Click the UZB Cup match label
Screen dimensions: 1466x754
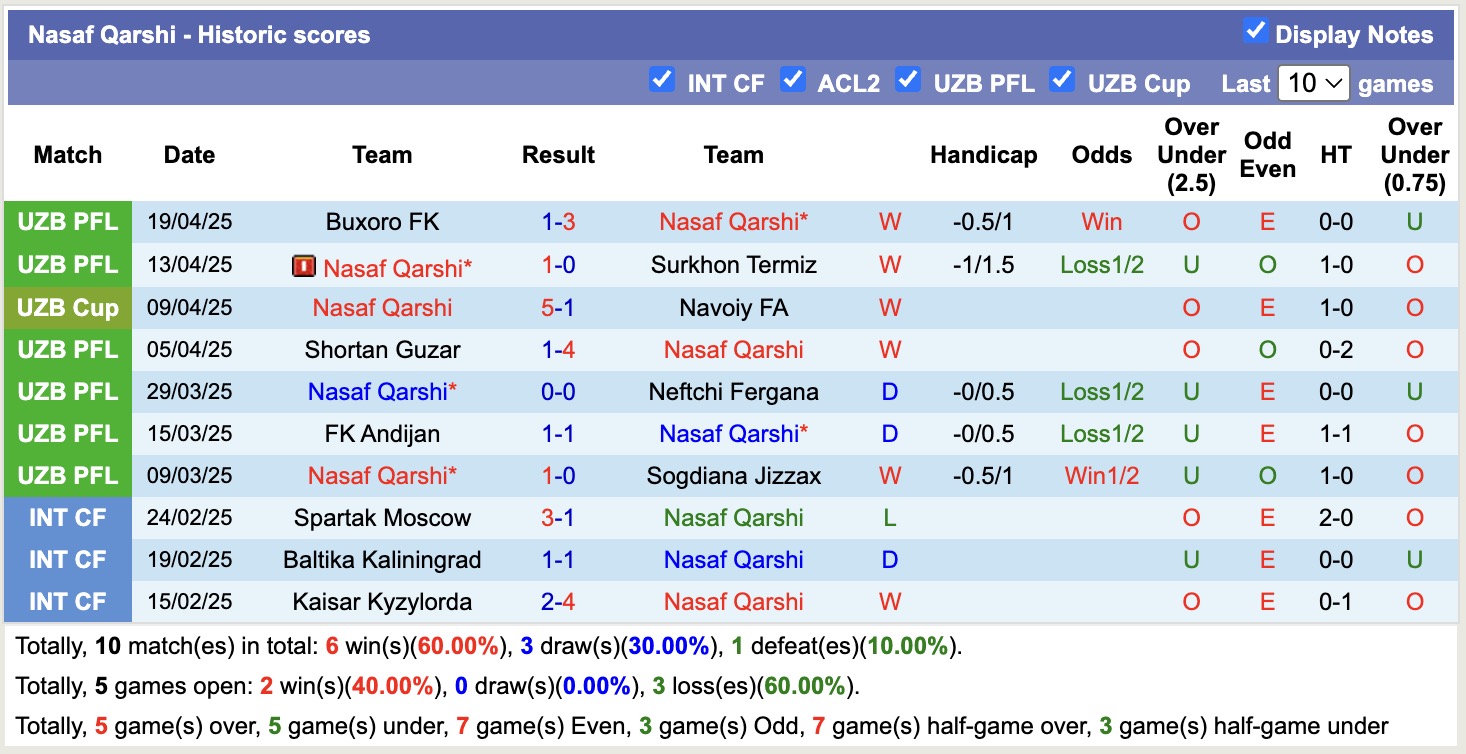coord(67,308)
